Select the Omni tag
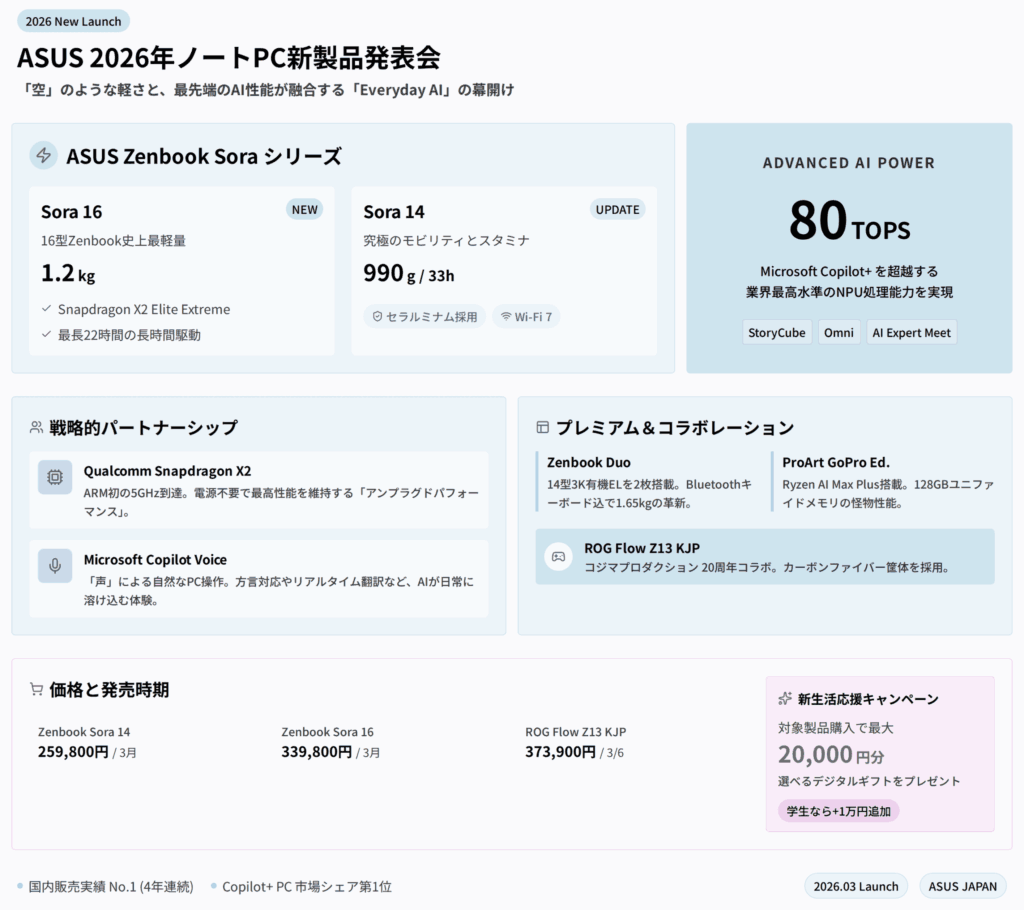The image size is (1024, 910). [x=839, y=332]
